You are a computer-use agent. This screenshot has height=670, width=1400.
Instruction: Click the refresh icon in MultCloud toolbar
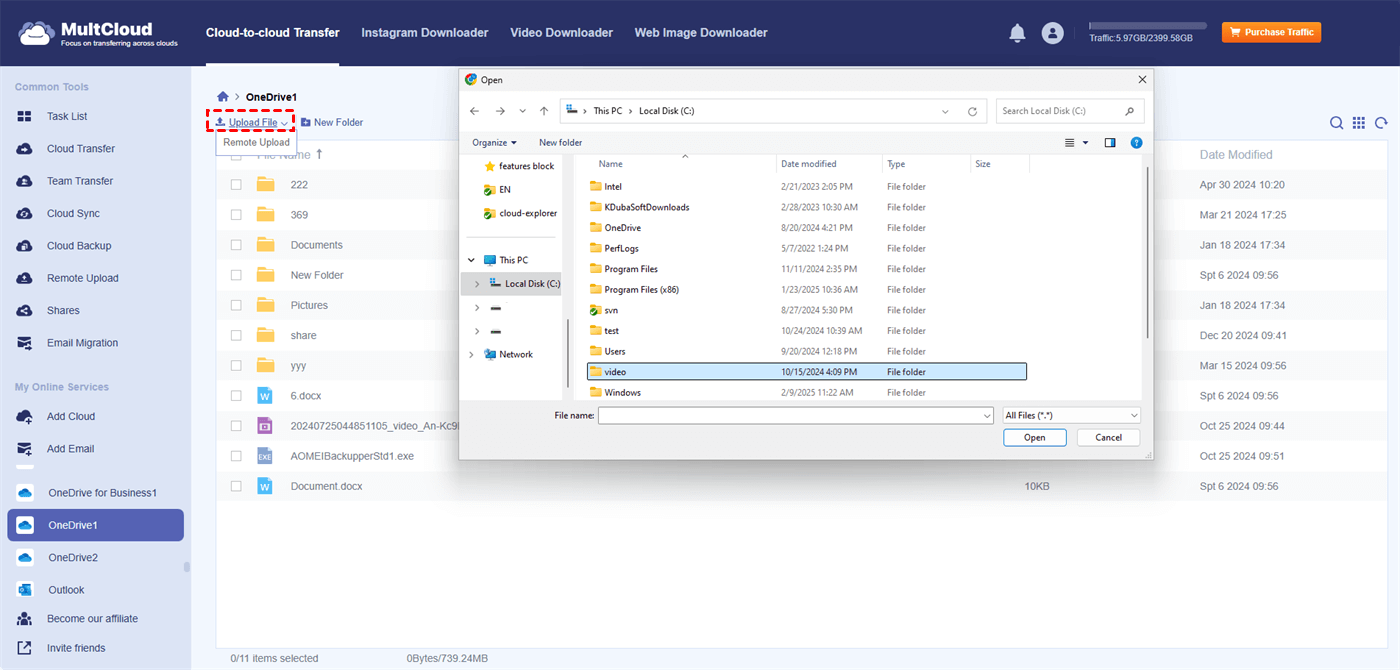(1381, 123)
